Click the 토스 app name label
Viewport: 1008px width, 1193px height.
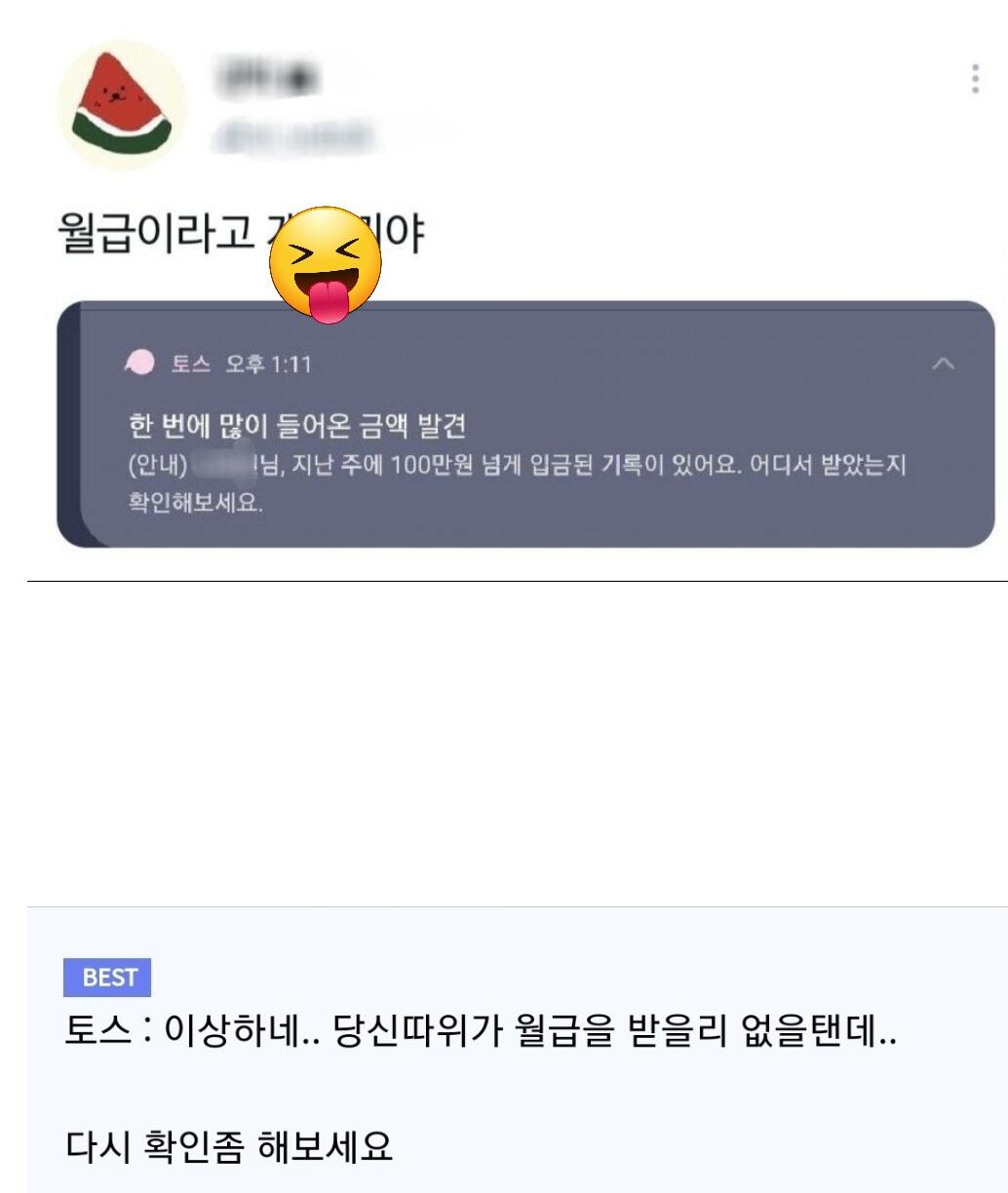(191, 365)
